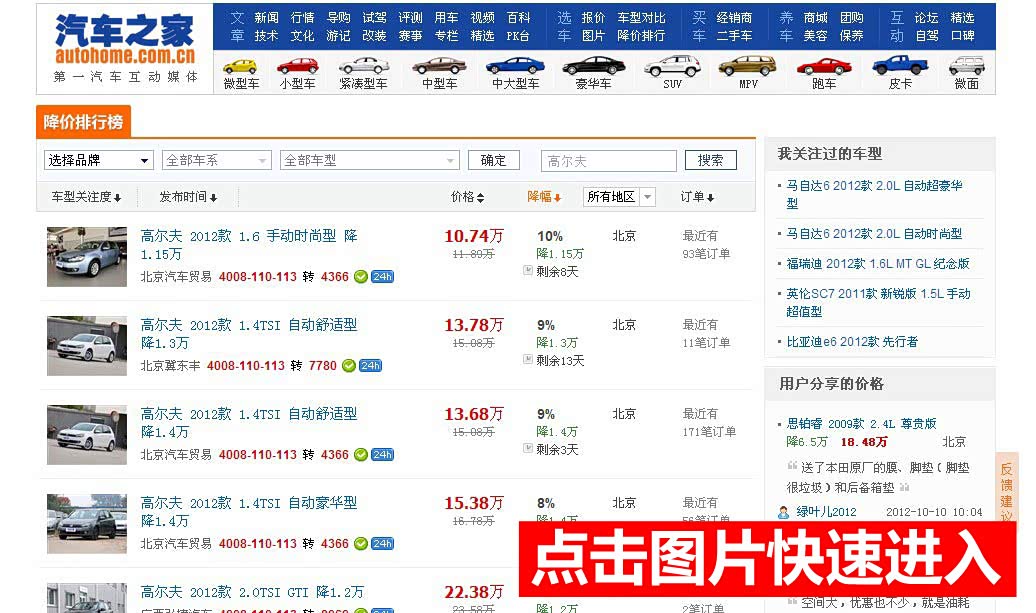The height and width of the screenshot is (613, 1036).
Task: Open 思铂睿 2009款 2.4L 尊贵版 link
Action: (x=862, y=423)
